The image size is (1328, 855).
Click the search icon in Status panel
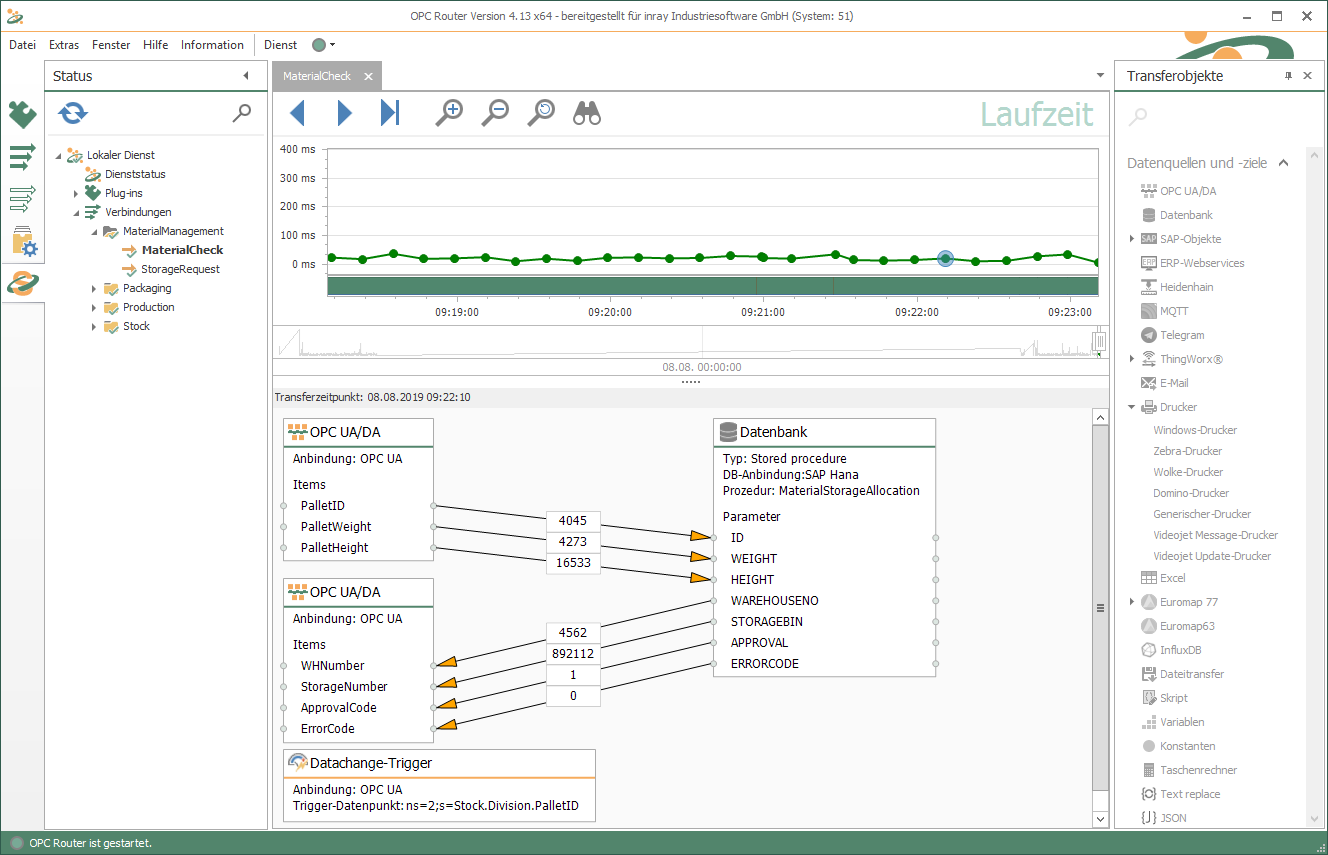[241, 113]
